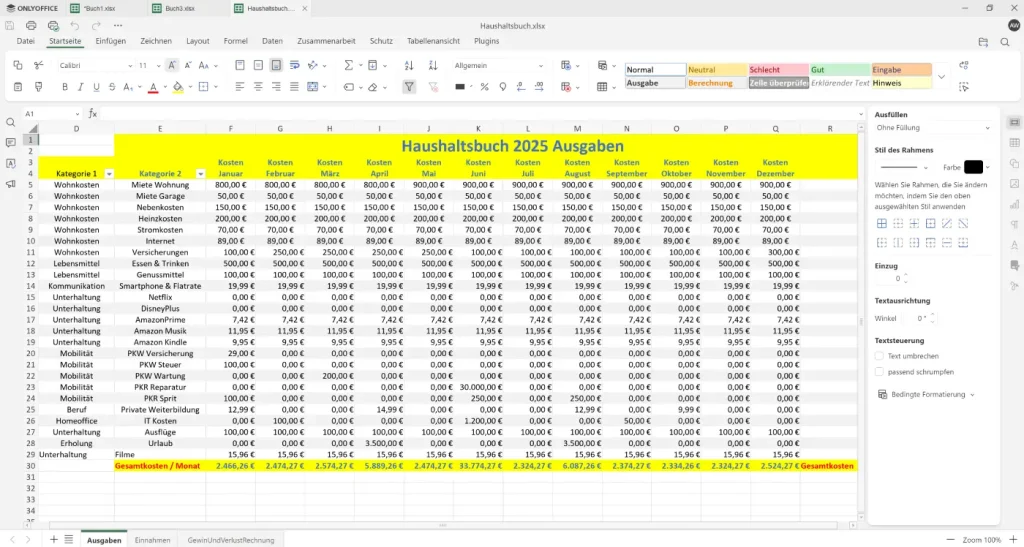Open the Search icon in left sidebar
The image size is (1024, 547).
[x=10, y=122]
